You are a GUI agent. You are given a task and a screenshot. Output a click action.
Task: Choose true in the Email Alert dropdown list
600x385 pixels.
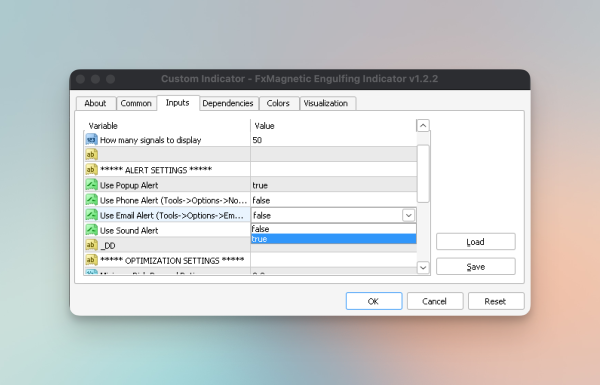[334, 239]
